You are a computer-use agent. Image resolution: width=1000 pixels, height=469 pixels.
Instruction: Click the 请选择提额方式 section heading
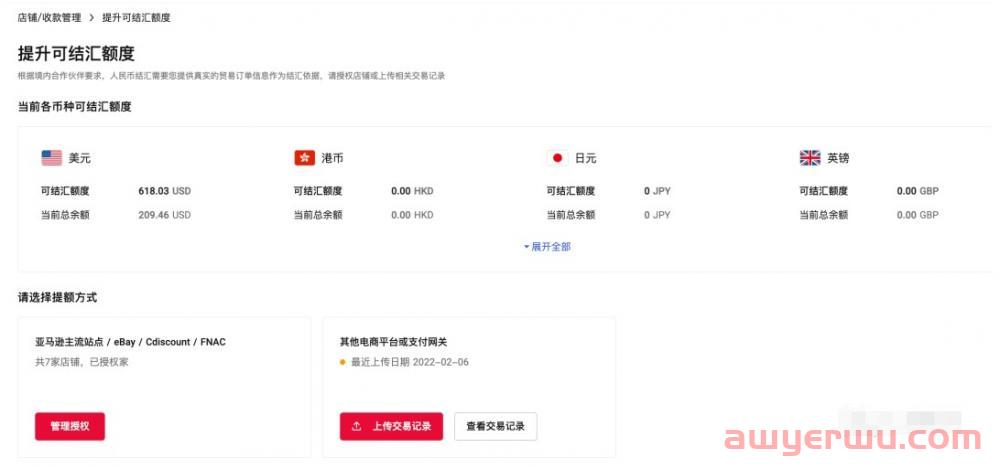click(57, 297)
